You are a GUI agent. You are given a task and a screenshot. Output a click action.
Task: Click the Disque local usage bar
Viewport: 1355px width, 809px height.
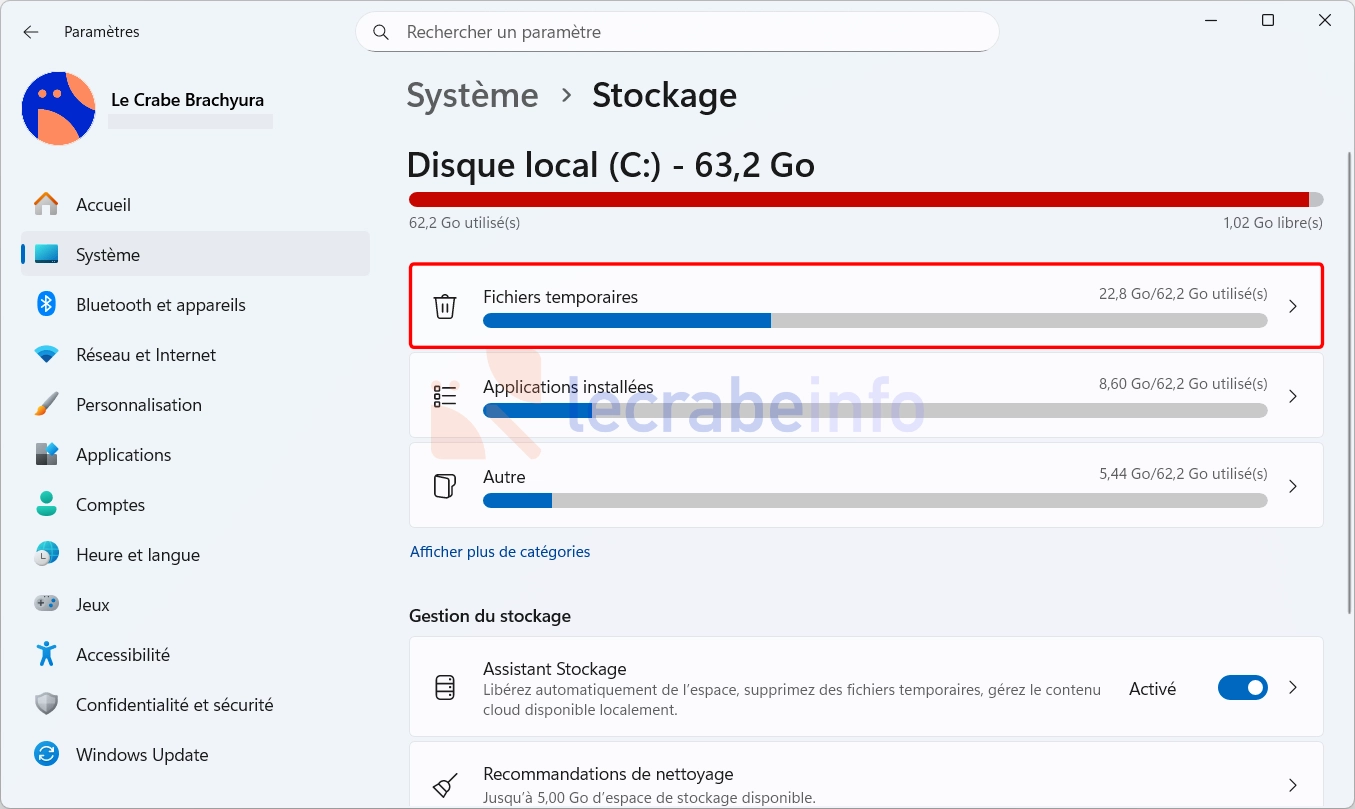(x=866, y=199)
